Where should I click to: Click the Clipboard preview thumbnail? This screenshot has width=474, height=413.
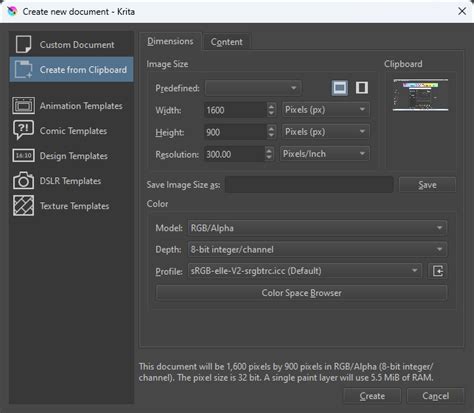tap(420, 95)
